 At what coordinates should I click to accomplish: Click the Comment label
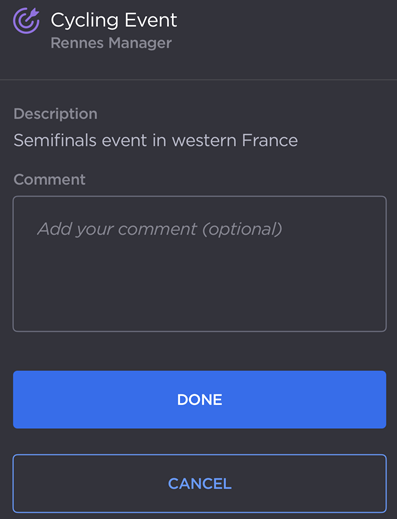(49, 179)
